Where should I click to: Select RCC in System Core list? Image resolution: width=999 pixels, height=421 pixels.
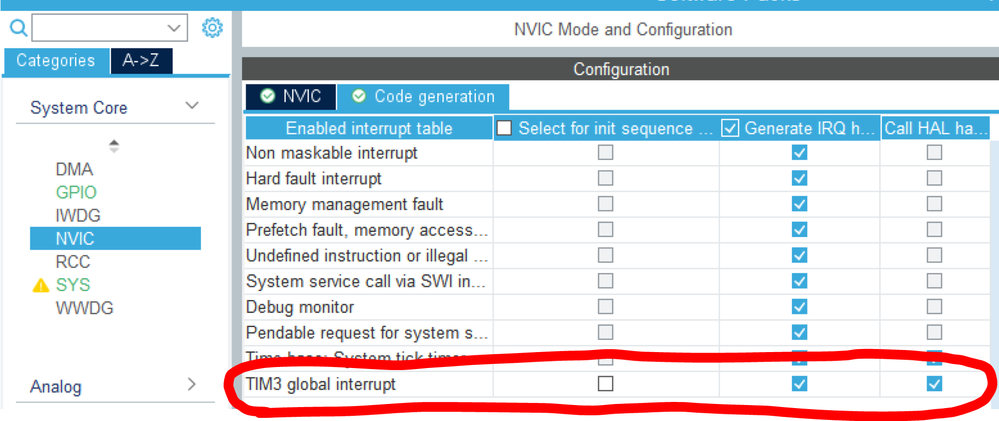(73, 262)
